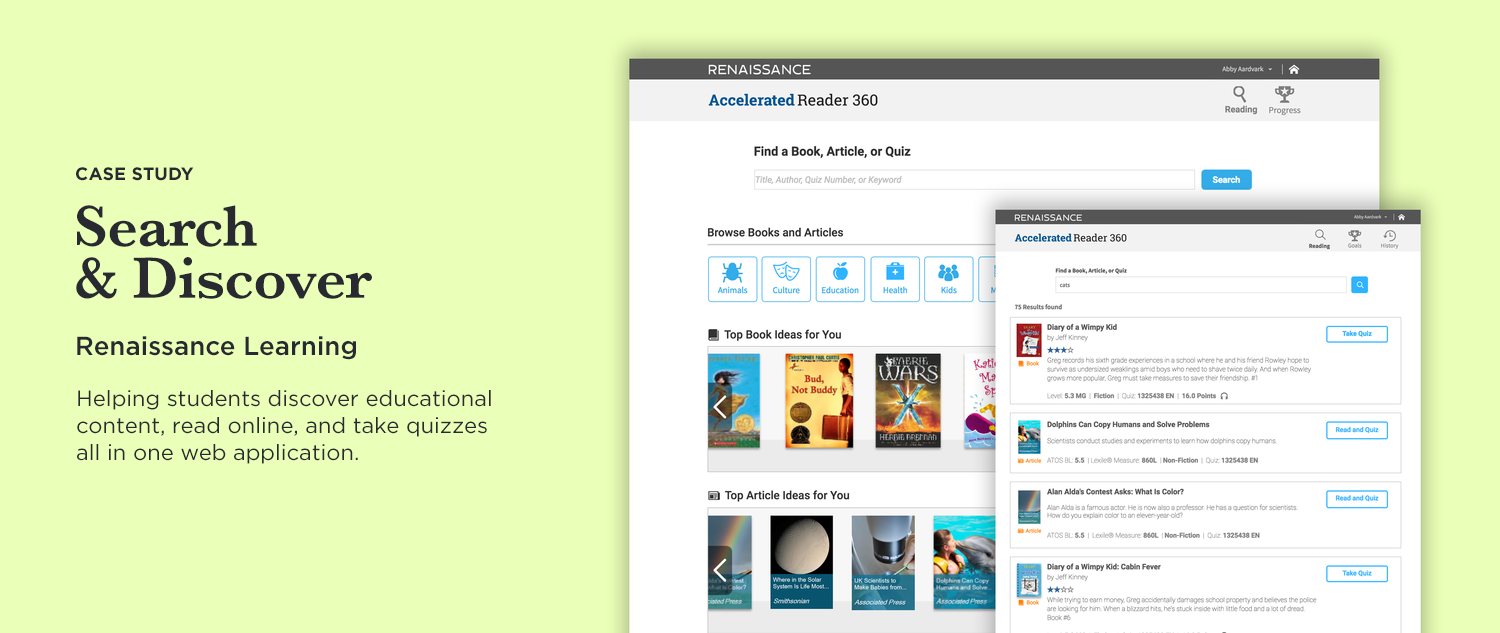The image size is (1500, 633).
Task: Click '75 Results found' text
Action: pyautogui.click(x=1038, y=307)
